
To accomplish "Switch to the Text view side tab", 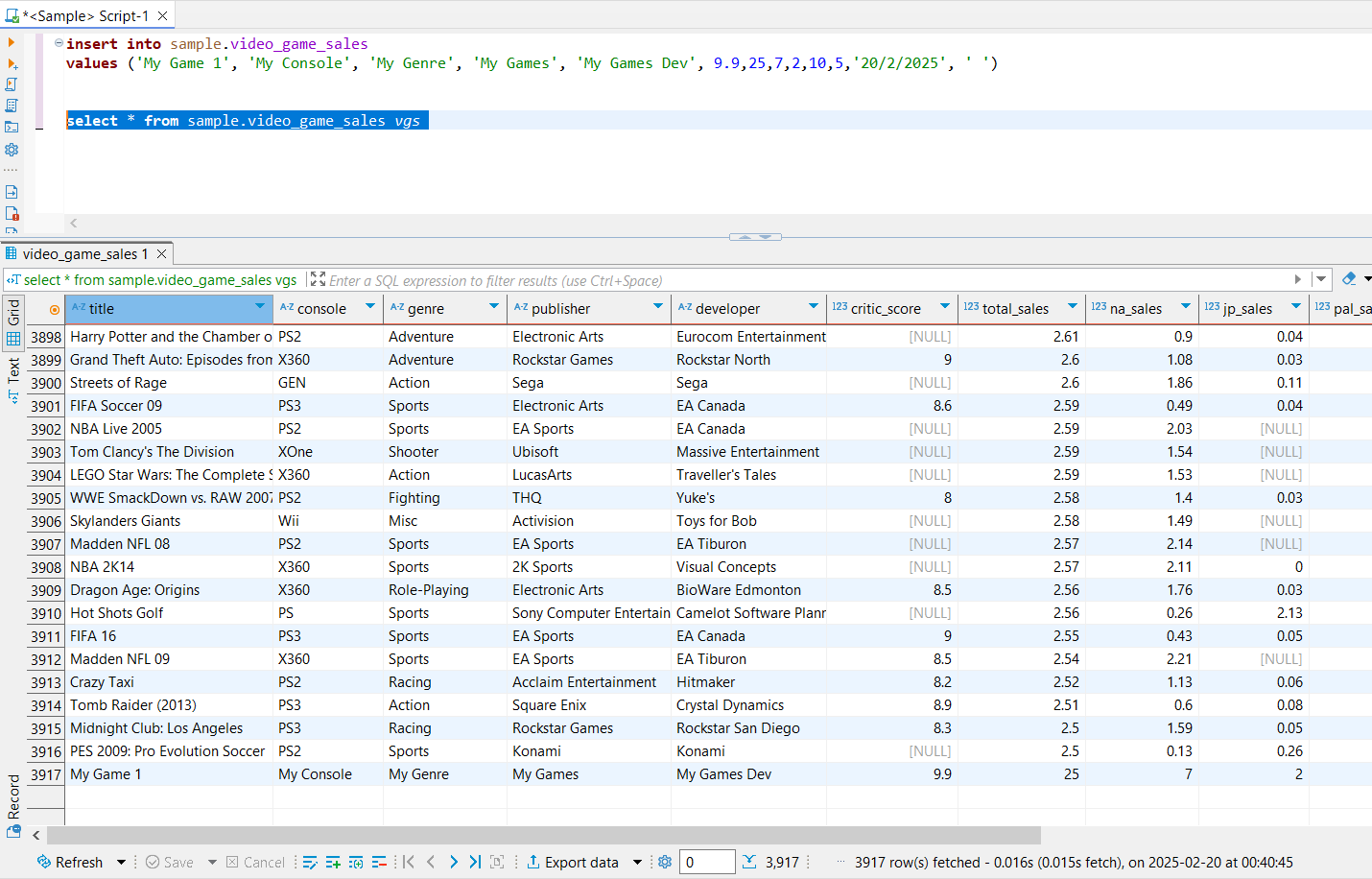I will point(13,379).
